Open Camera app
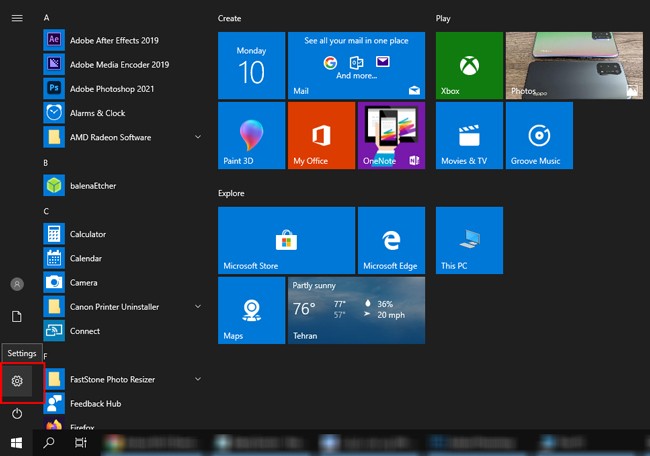 [x=124, y=282]
